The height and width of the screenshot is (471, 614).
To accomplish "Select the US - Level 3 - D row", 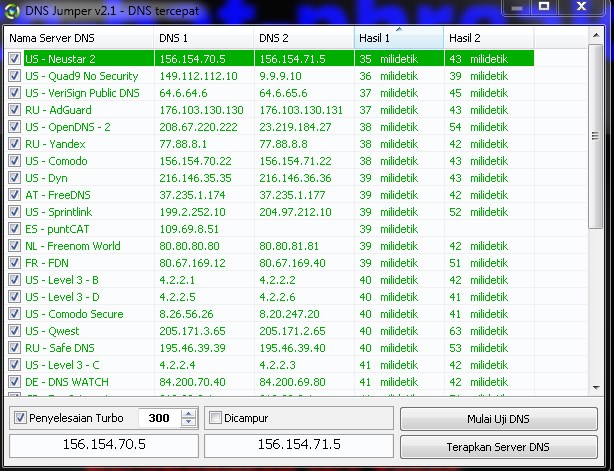I will 269,297.
